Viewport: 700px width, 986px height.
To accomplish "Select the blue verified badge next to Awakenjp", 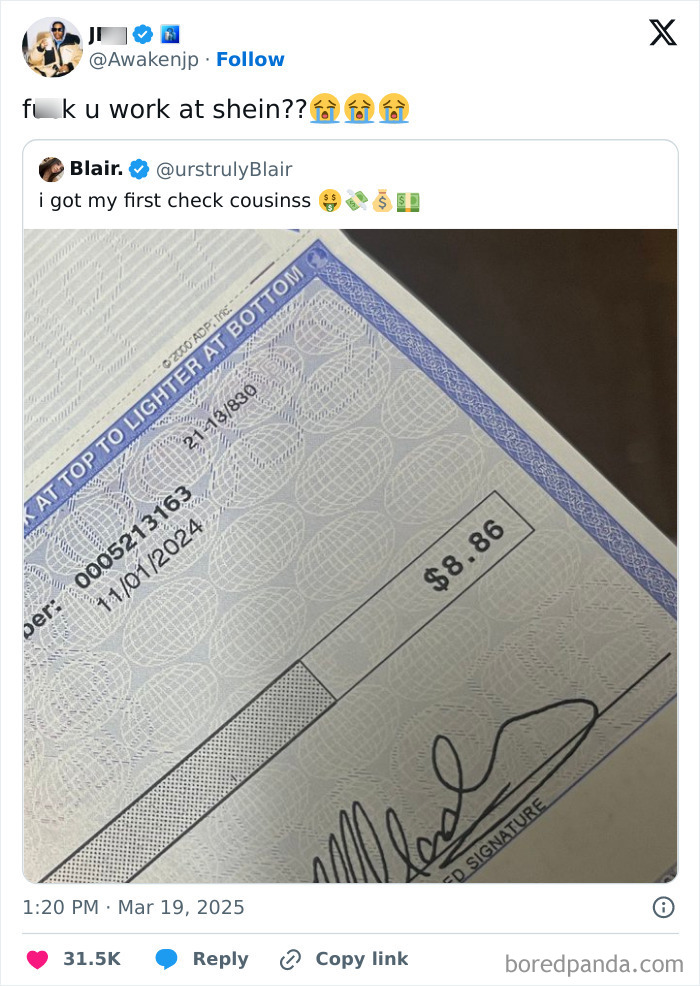I will (x=142, y=33).
